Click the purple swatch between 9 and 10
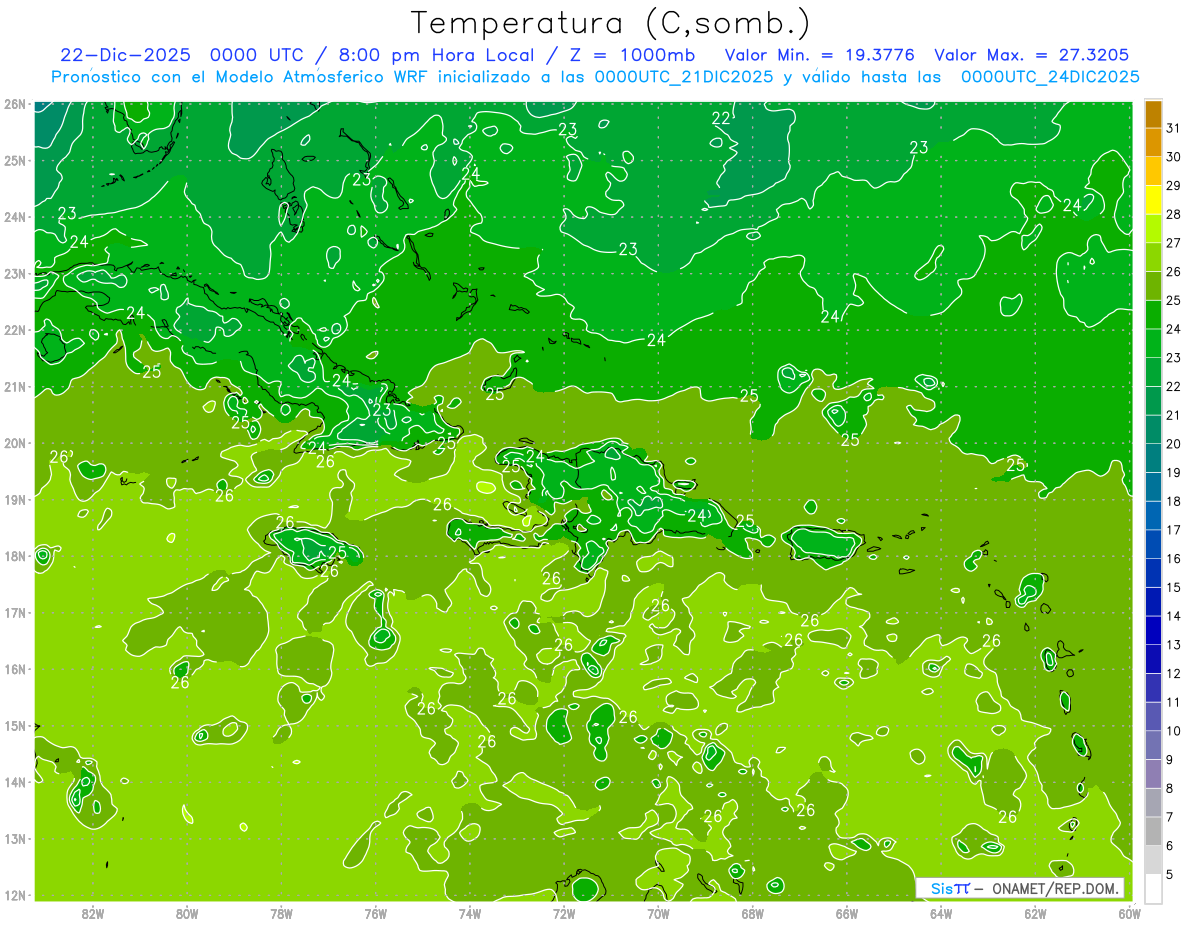This screenshot has width=1200, height=927. coord(1153,745)
